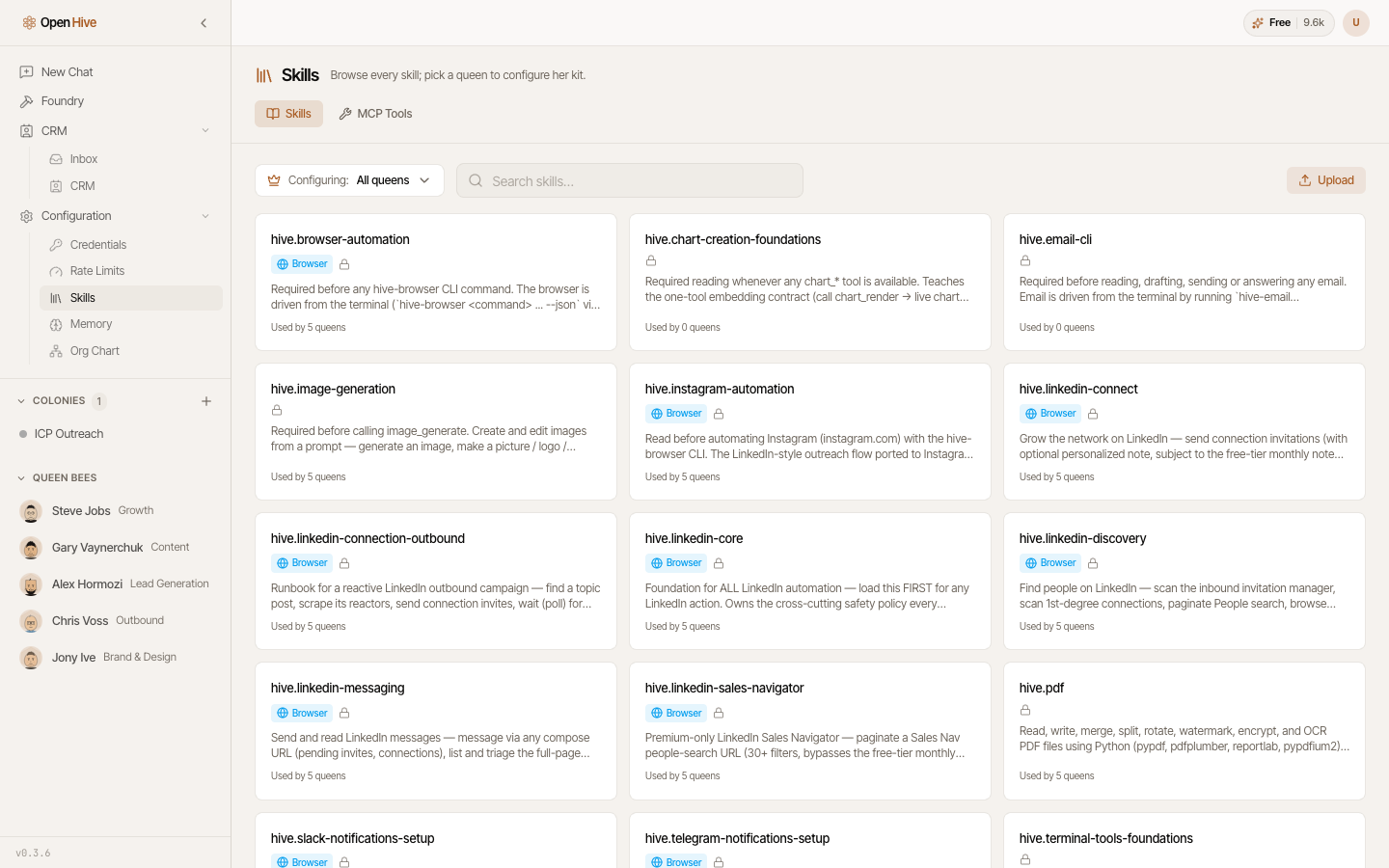This screenshot has width=1389, height=868.
Task: Click lock icon on hive.pdf card
Action: coord(1025,710)
